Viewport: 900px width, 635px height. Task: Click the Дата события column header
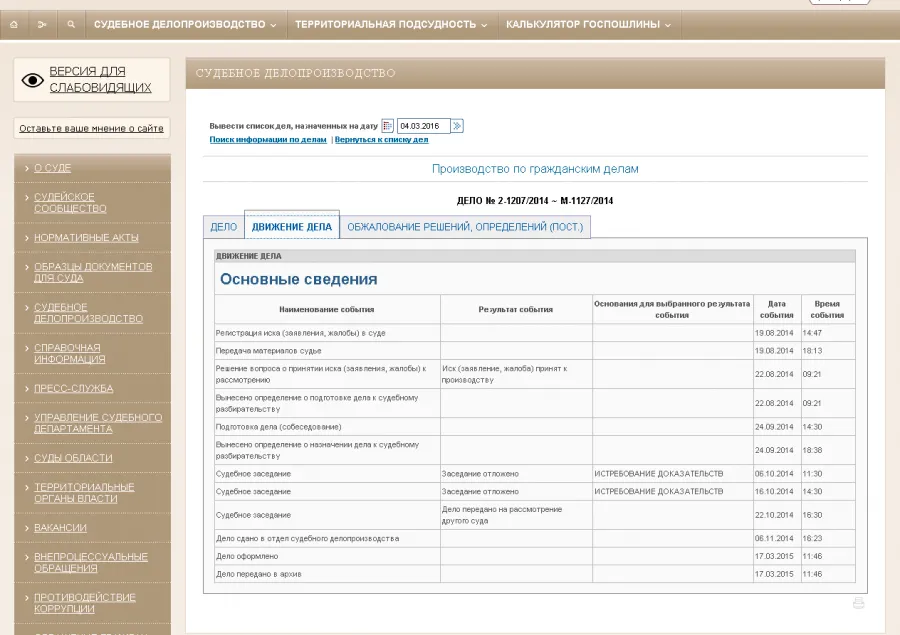(x=777, y=309)
